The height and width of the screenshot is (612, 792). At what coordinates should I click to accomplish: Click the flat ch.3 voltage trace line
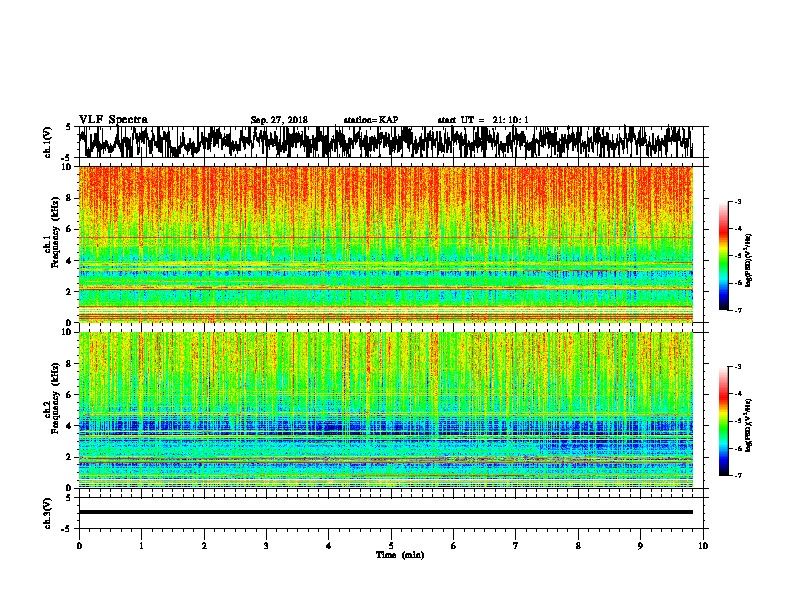click(x=385, y=512)
